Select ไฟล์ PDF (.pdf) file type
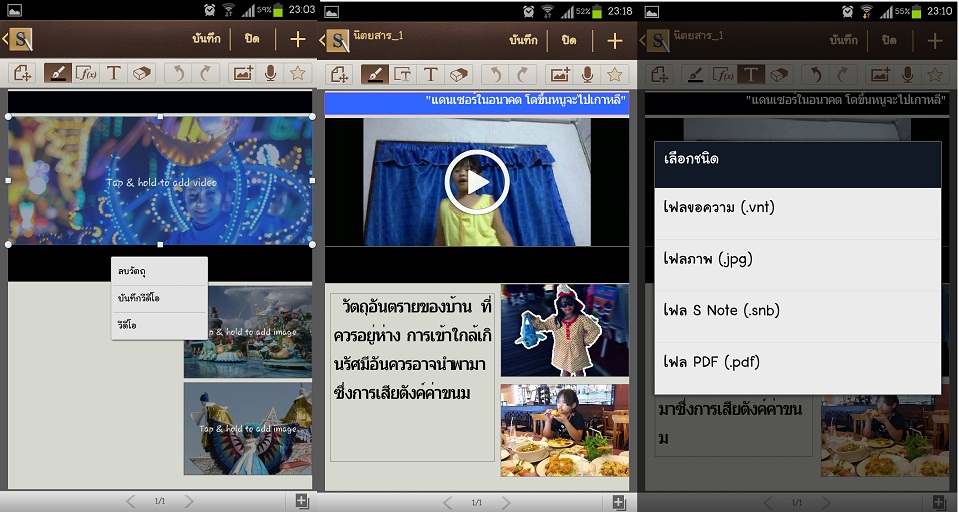This screenshot has width=959, height=512. (x=798, y=368)
